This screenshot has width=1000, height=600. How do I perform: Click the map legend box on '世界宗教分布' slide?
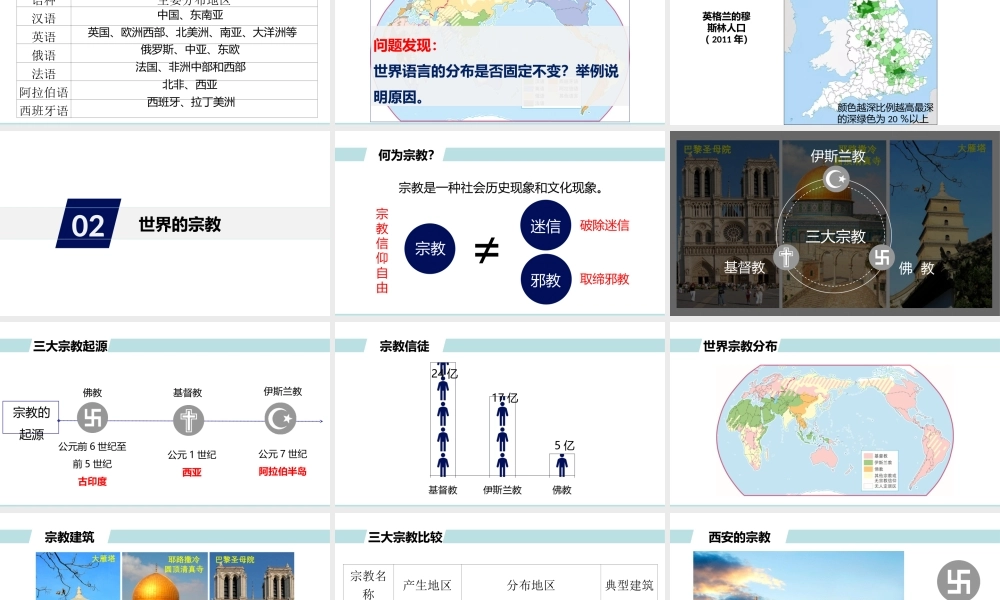(x=880, y=471)
